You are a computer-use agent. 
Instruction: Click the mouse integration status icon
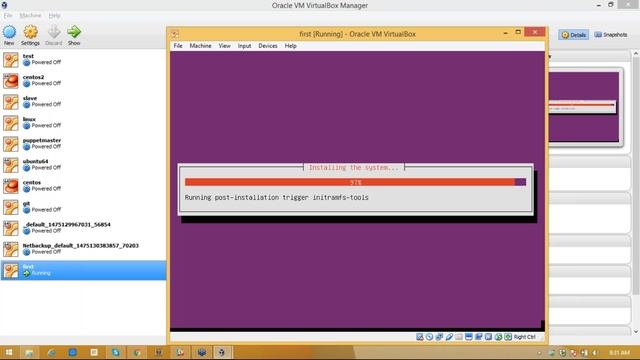pos(498,337)
